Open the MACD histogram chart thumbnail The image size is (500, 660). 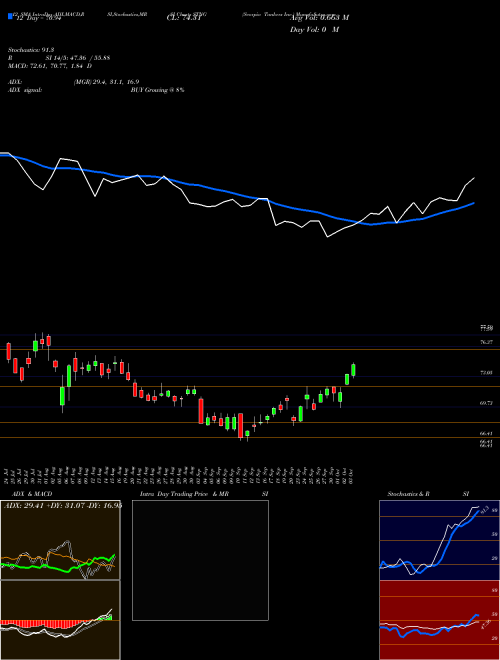60,620
